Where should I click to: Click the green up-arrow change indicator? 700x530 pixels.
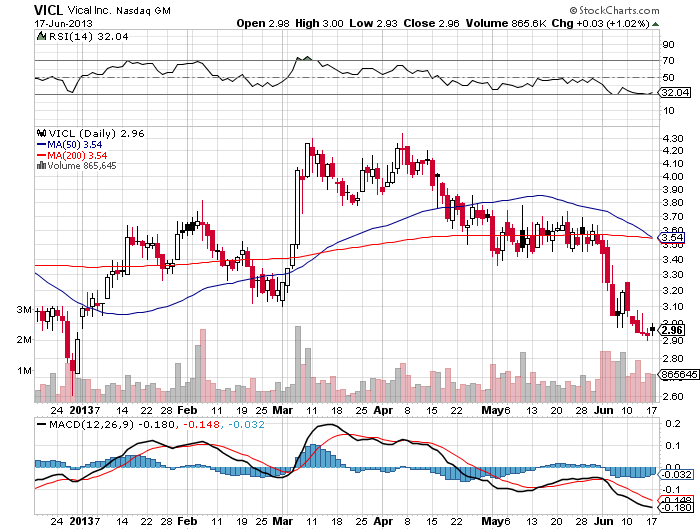pyautogui.click(x=655, y=24)
